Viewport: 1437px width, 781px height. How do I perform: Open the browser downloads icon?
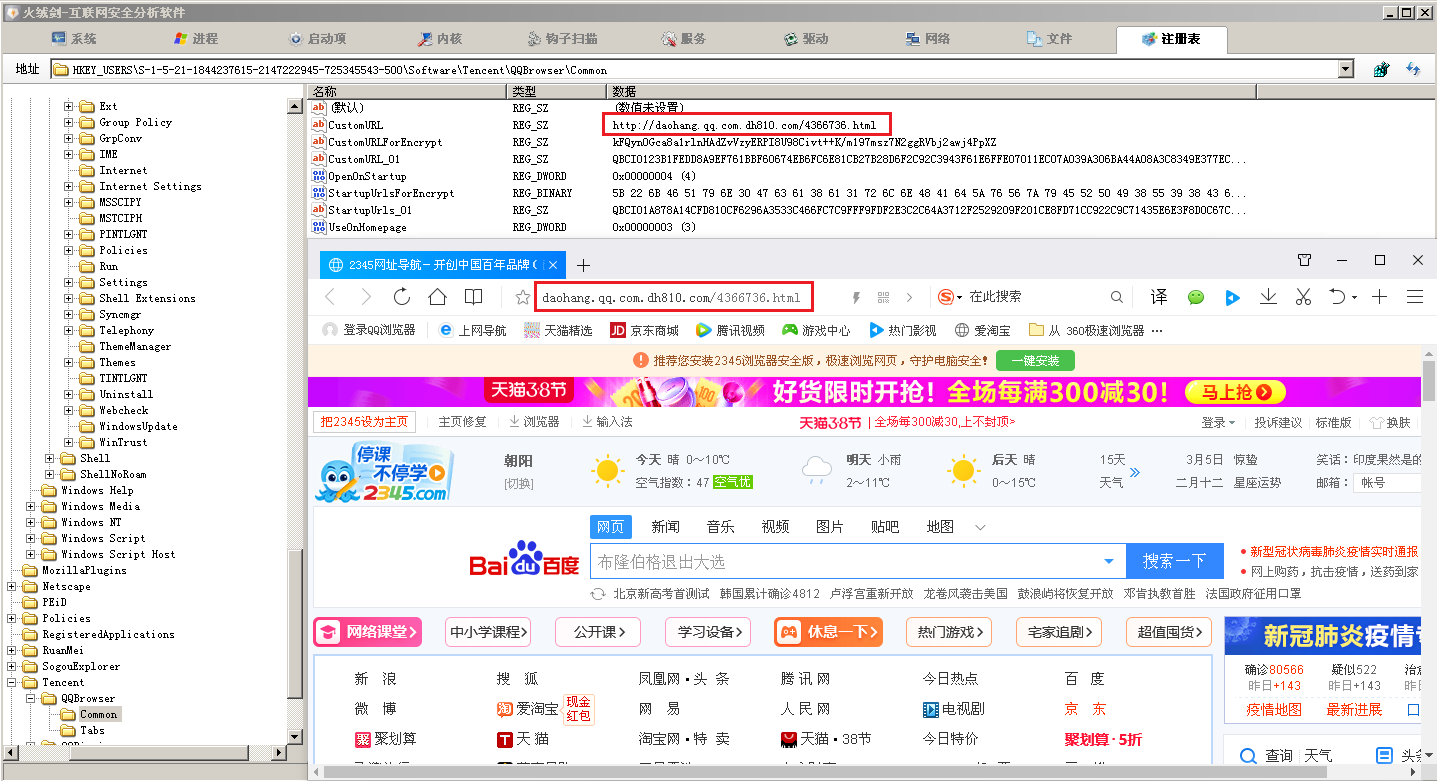click(x=1268, y=297)
